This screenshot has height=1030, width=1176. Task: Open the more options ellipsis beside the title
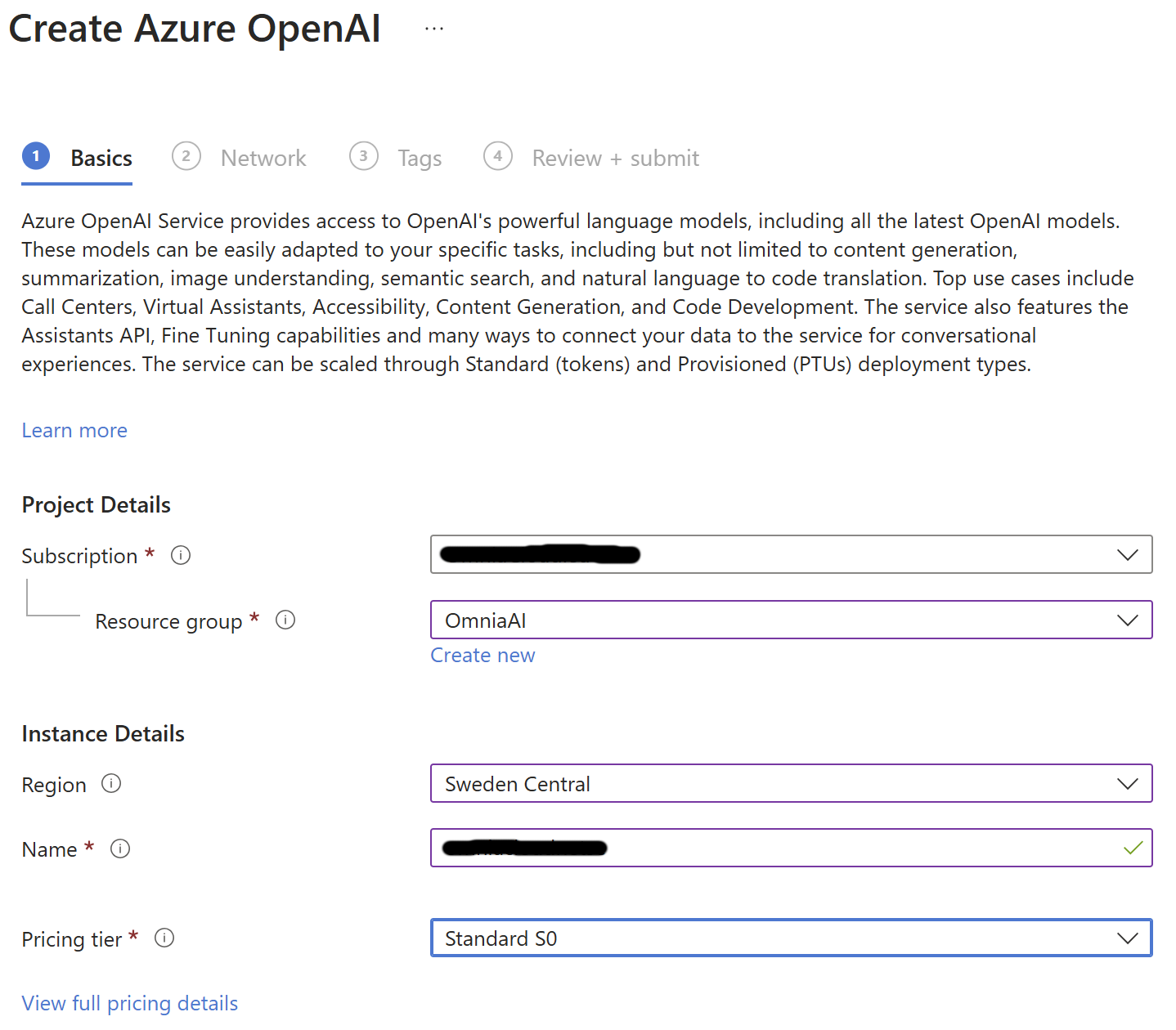434,29
